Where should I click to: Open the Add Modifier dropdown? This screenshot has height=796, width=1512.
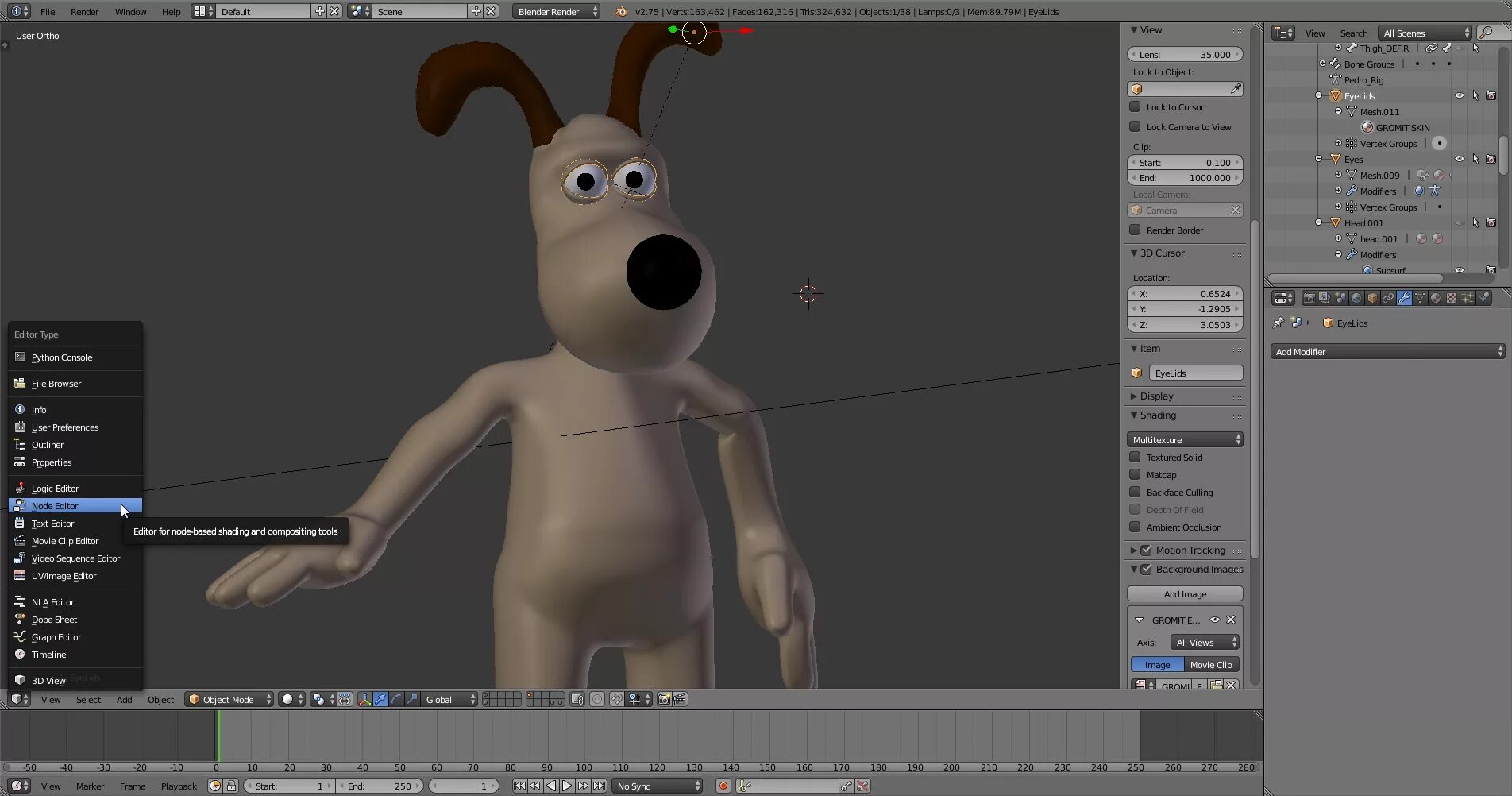coord(1387,351)
